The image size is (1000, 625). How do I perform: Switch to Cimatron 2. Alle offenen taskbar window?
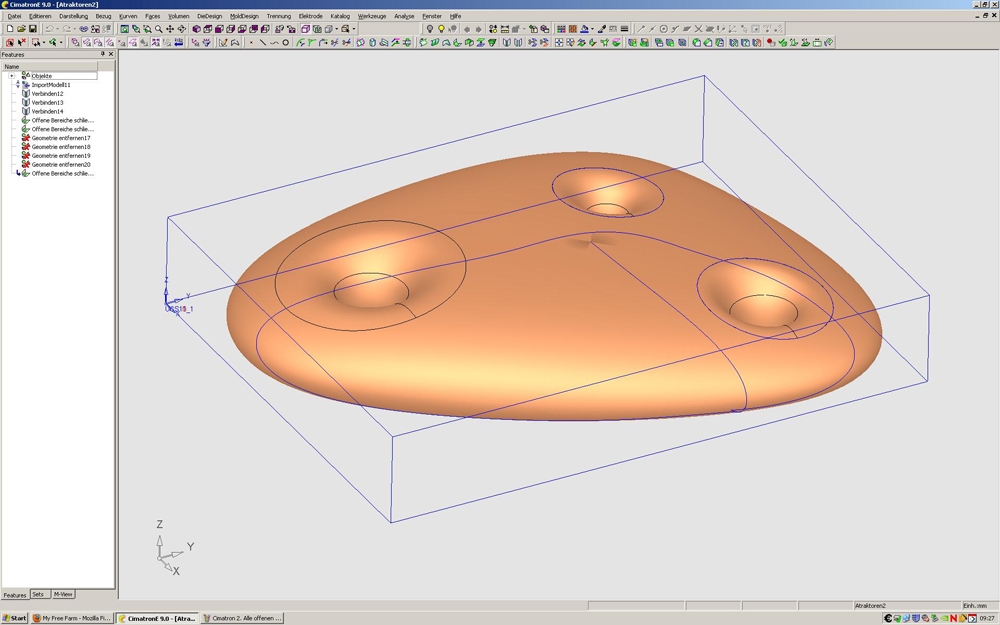click(242, 618)
